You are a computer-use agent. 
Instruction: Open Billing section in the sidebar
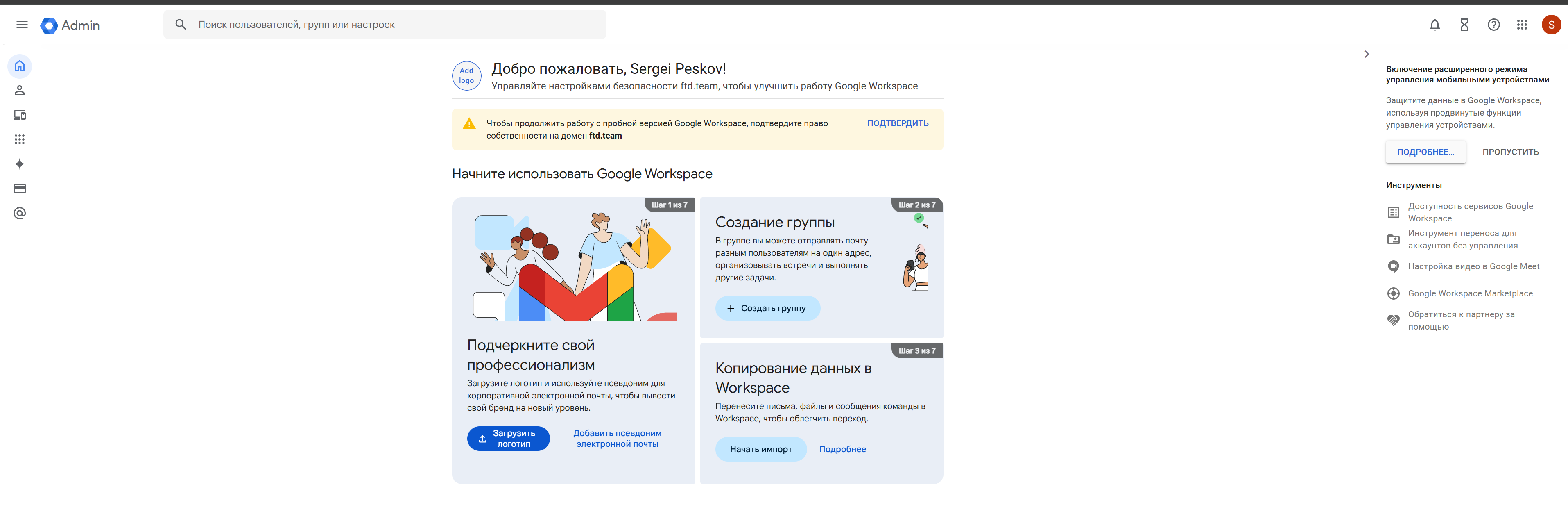20,189
